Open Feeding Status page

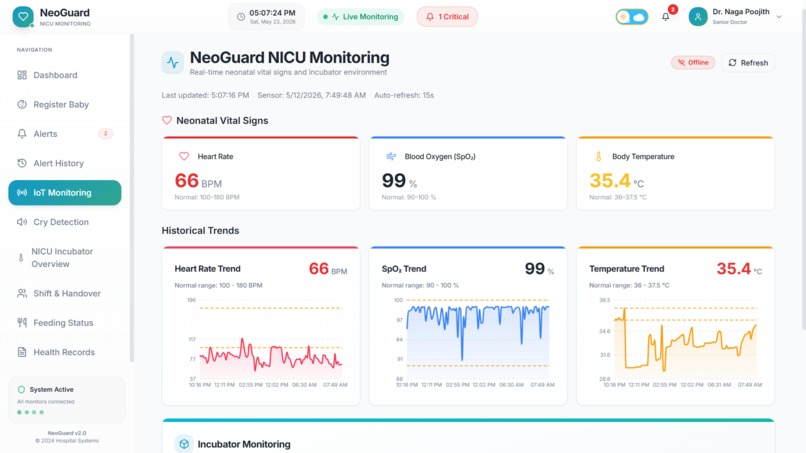pyautogui.click(x=65, y=323)
